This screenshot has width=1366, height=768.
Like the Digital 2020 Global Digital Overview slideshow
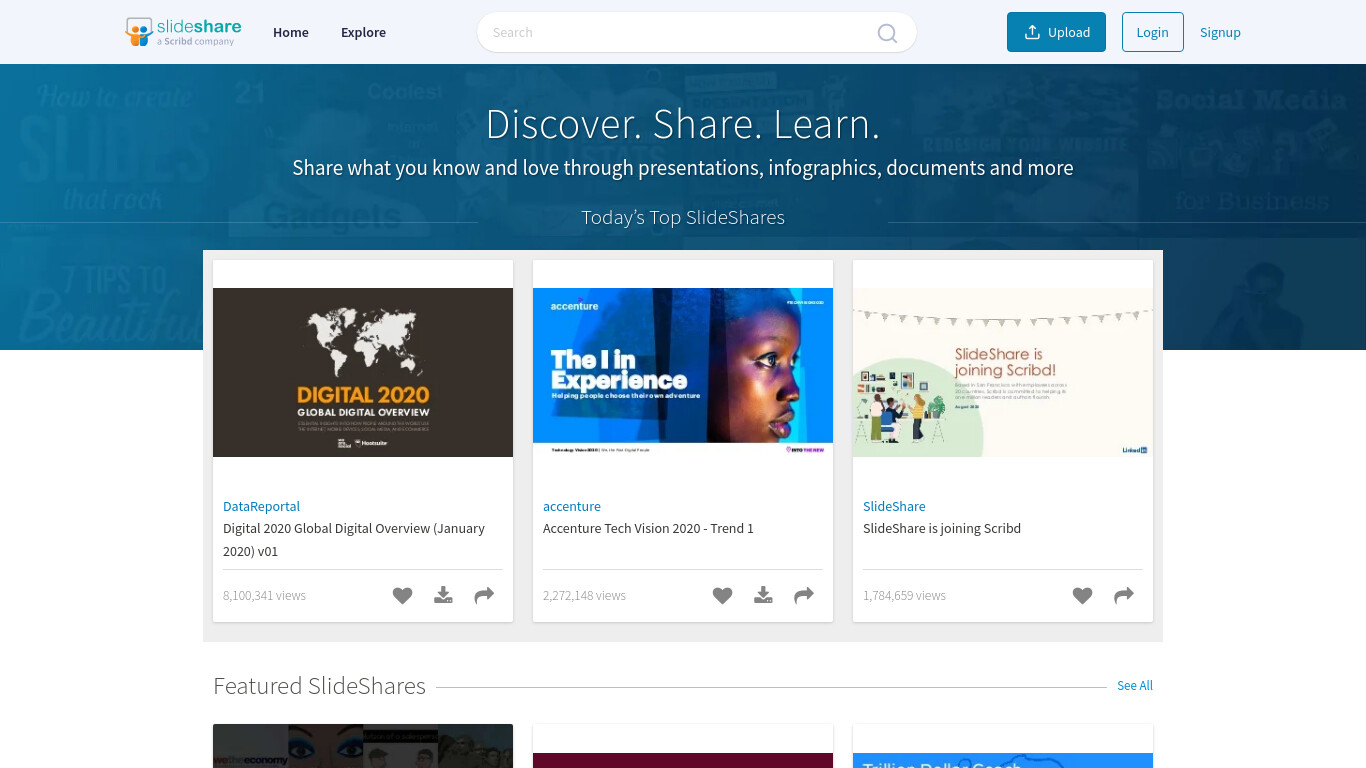click(402, 595)
